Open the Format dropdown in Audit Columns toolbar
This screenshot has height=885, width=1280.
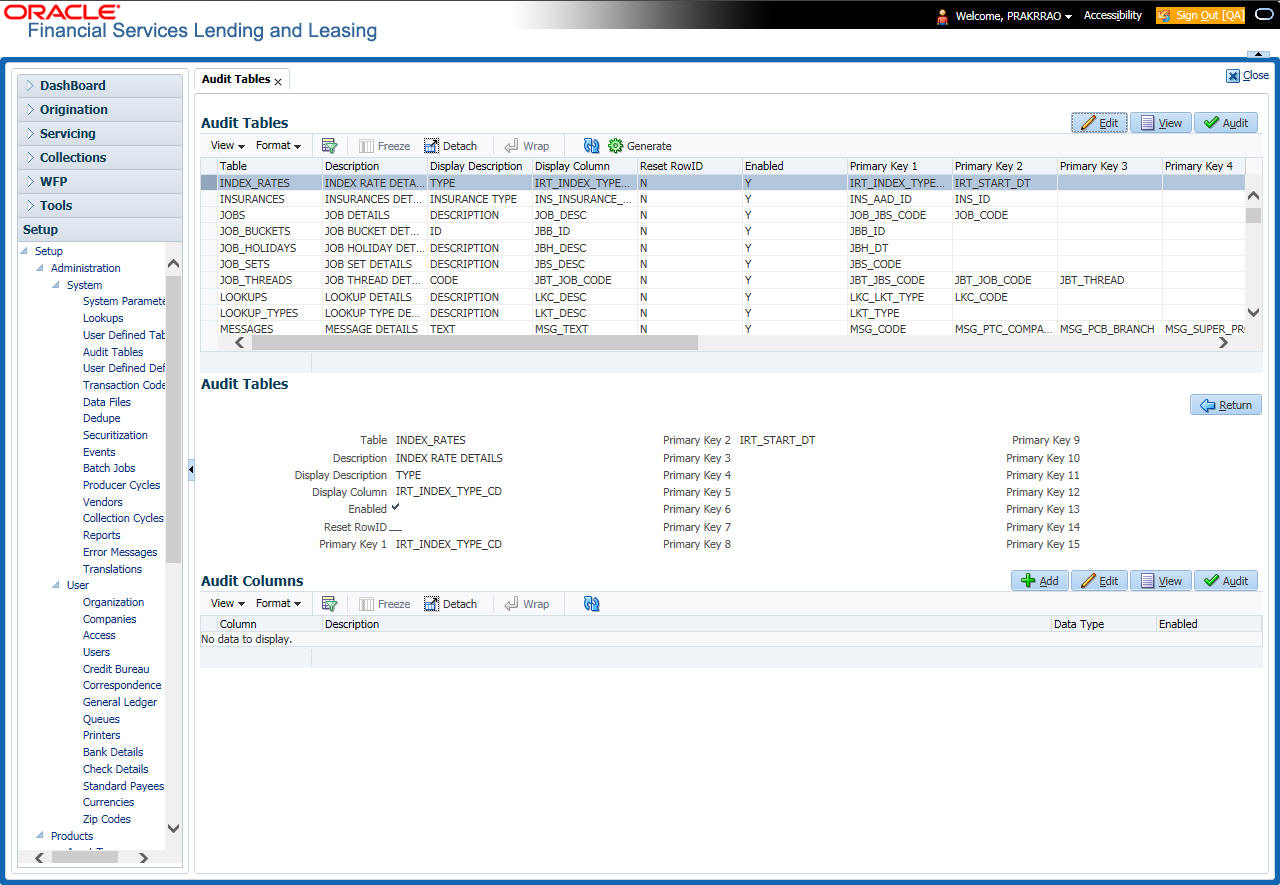pos(278,604)
